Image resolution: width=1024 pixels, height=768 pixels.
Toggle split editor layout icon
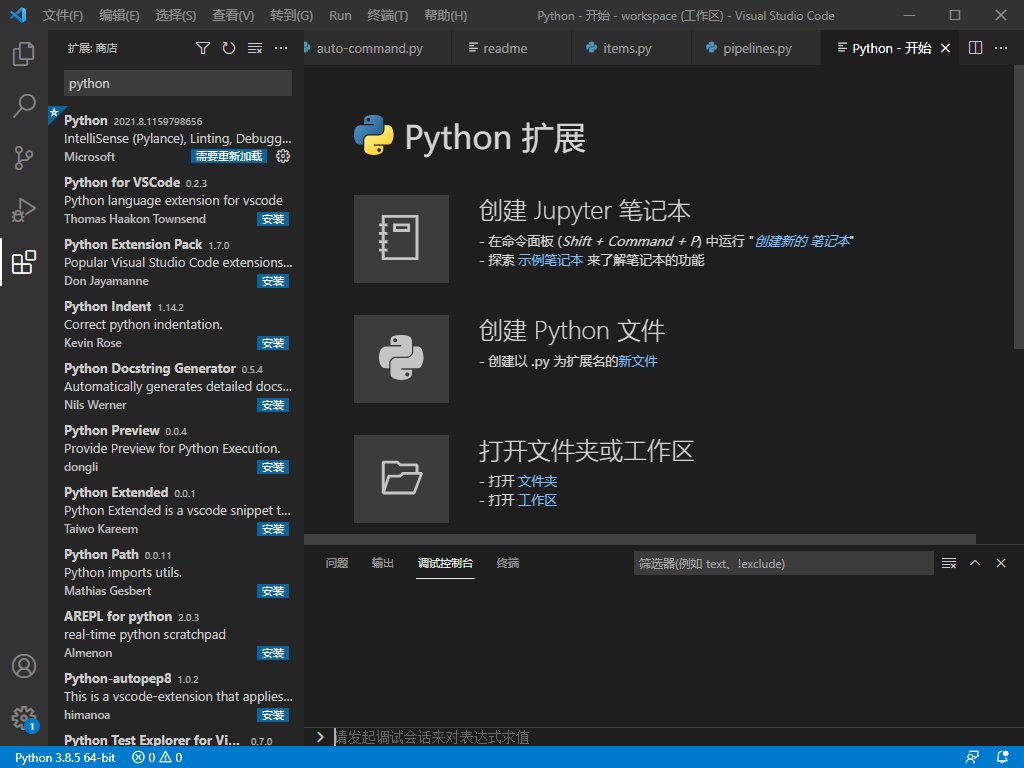click(973, 47)
